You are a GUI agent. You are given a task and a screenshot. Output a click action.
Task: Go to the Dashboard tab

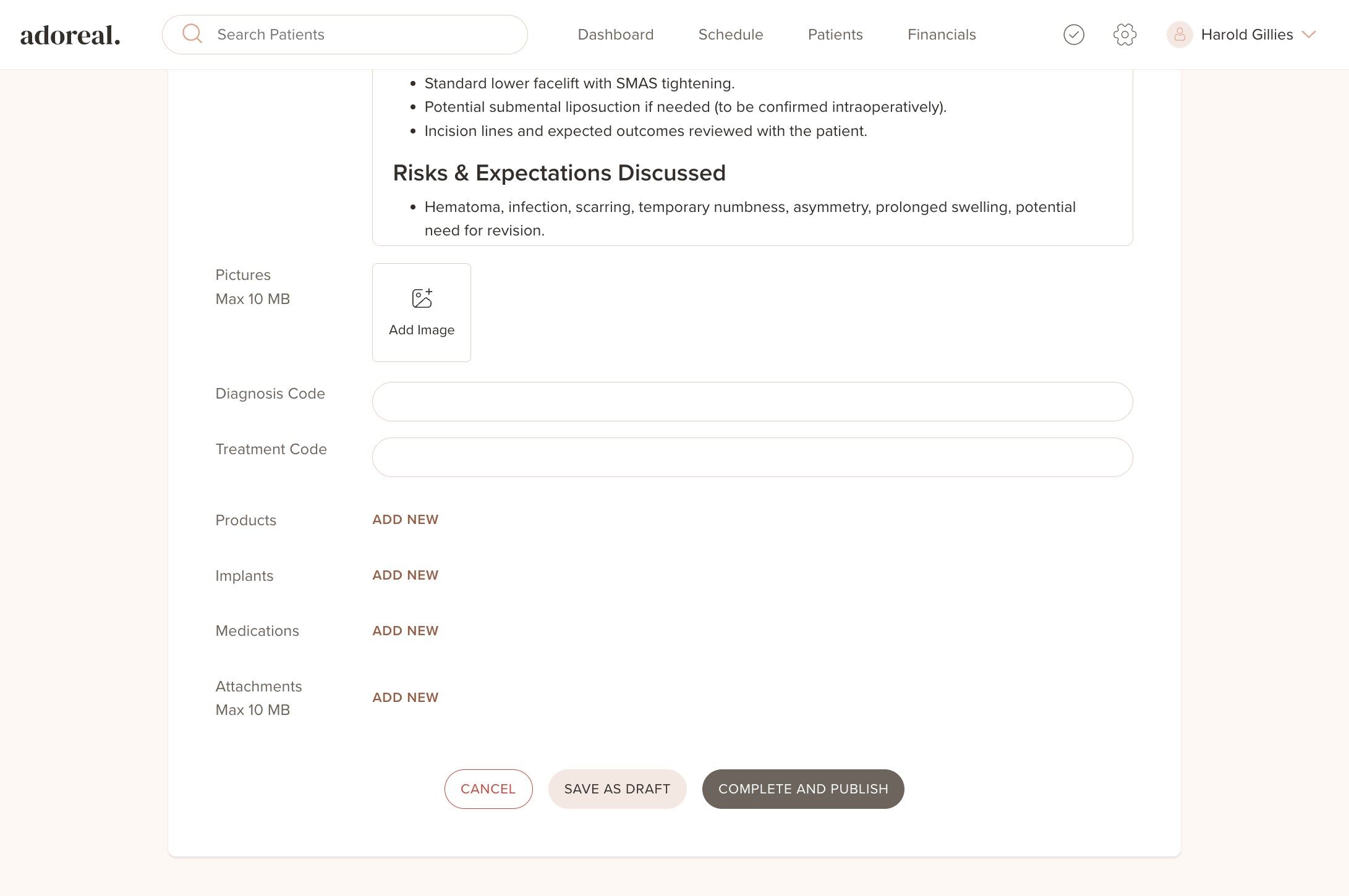tap(615, 35)
